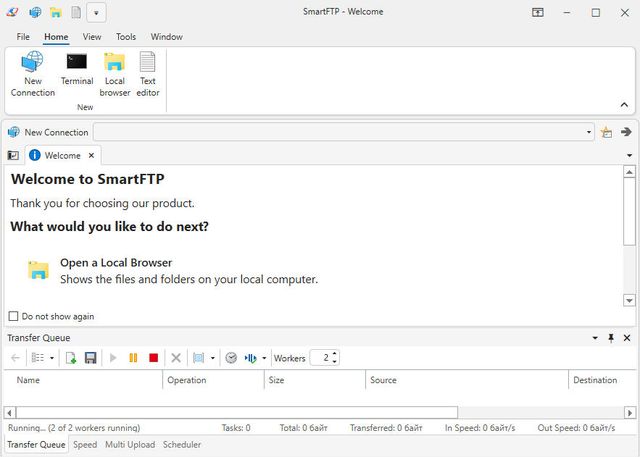Add a new item to the transfer queue
This screenshot has width=640, height=457.
pyautogui.click(x=71, y=358)
